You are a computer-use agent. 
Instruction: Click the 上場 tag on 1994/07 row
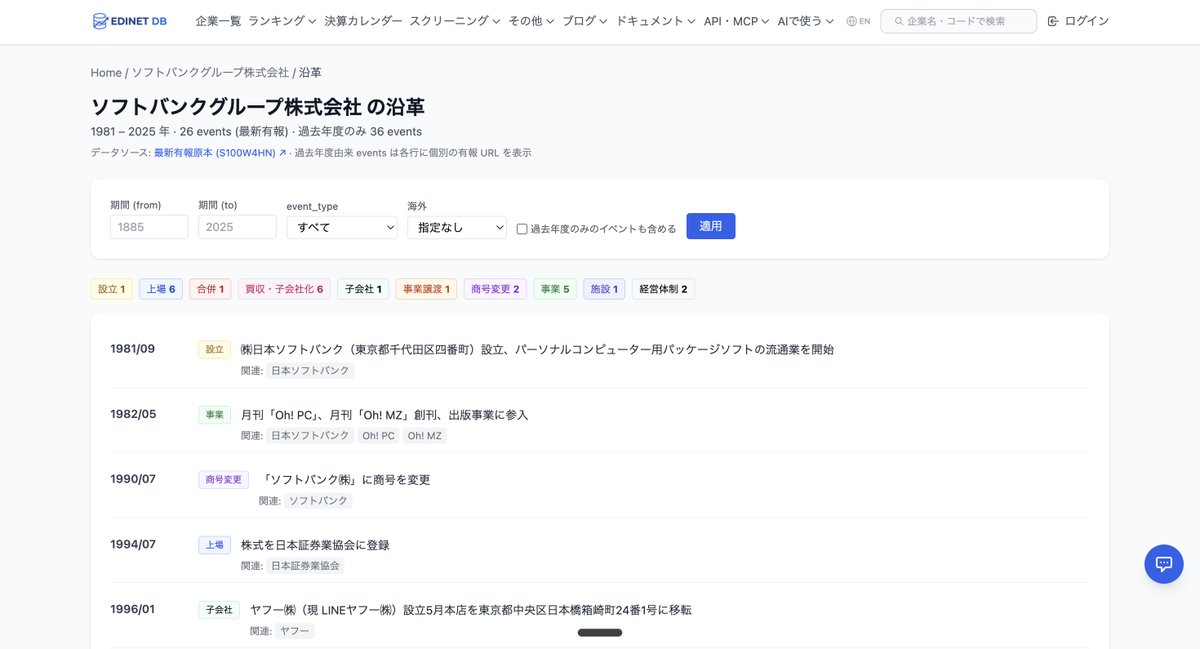[x=214, y=545]
